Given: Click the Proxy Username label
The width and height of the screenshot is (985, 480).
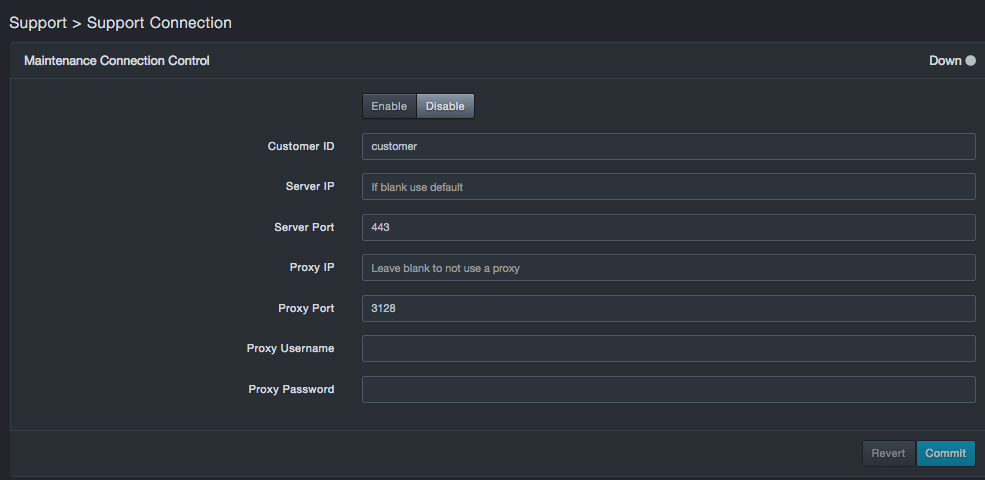Looking at the screenshot, I should pyautogui.click(x=290, y=348).
